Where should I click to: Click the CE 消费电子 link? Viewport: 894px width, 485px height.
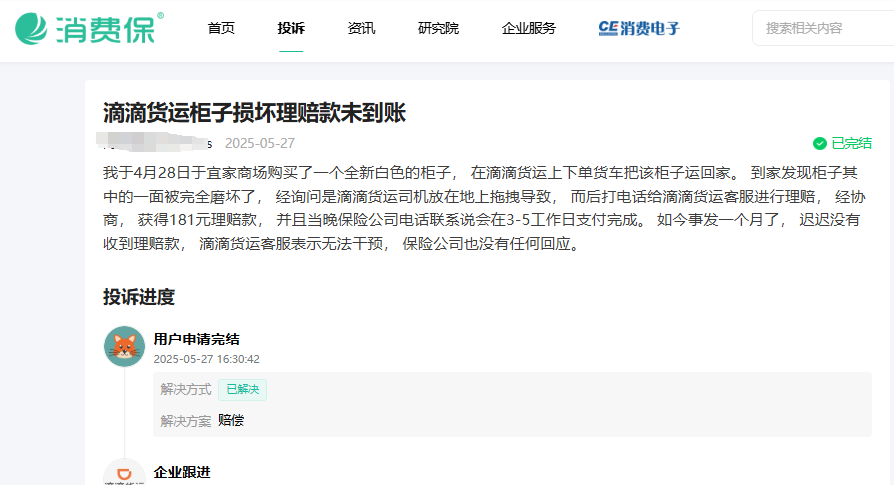click(639, 28)
